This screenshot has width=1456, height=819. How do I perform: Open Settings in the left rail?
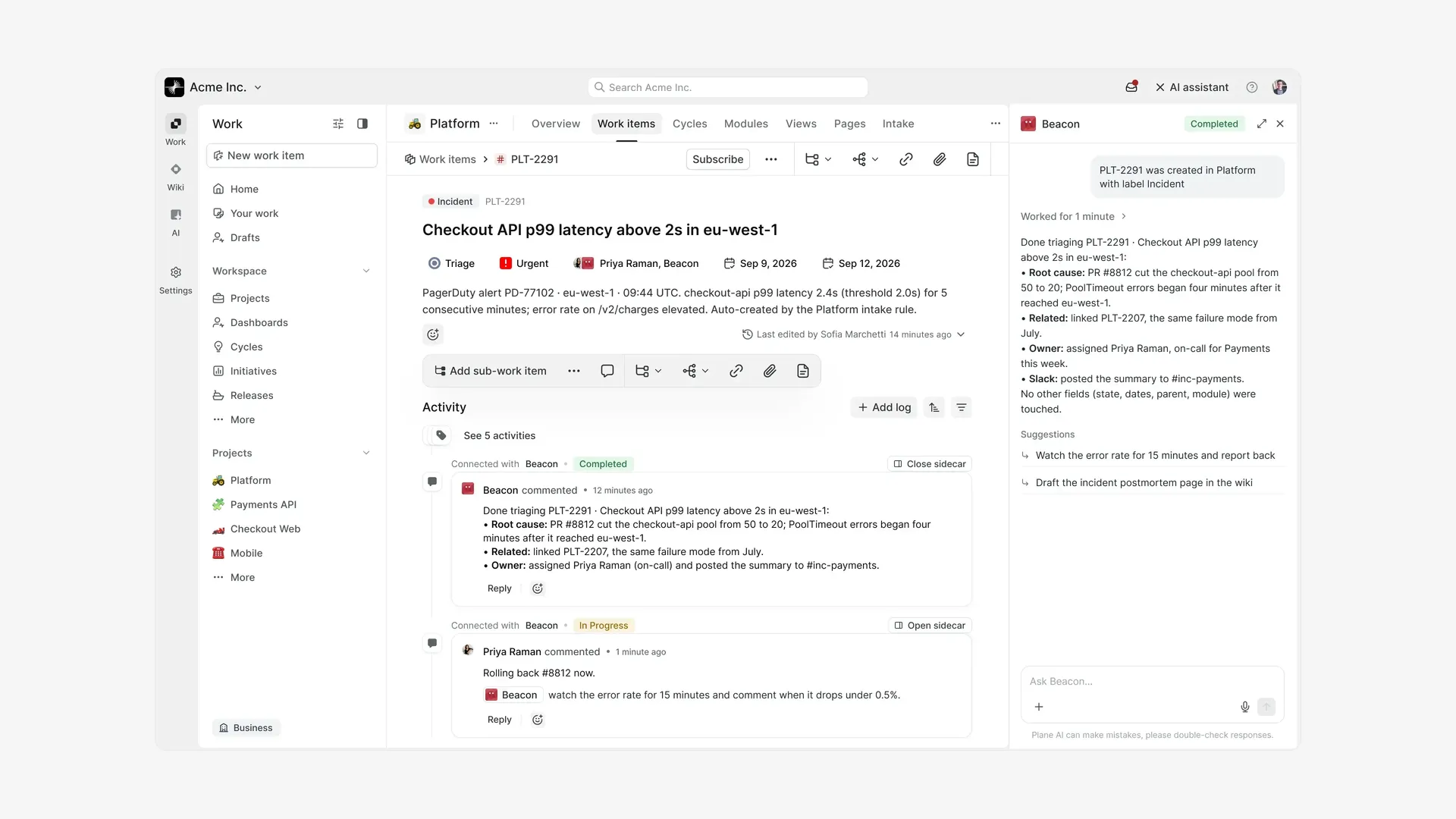[x=175, y=279]
